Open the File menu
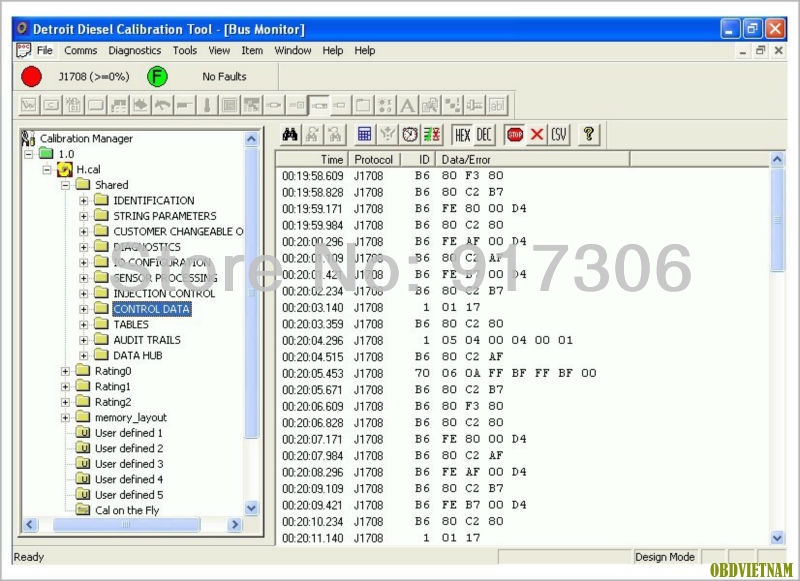Image resolution: width=800 pixels, height=581 pixels. point(45,50)
